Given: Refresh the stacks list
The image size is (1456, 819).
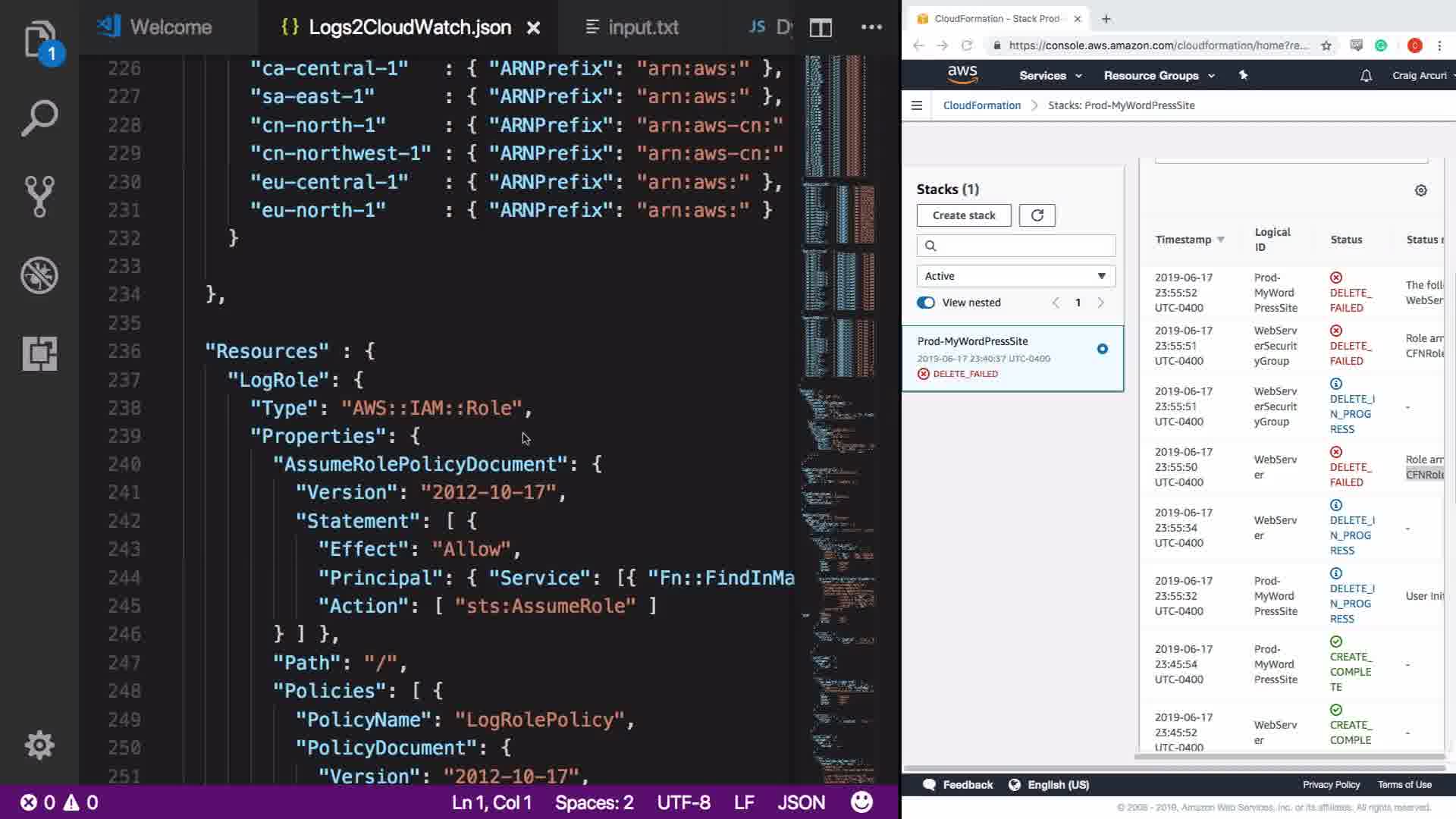Looking at the screenshot, I should pyautogui.click(x=1037, y=215).
